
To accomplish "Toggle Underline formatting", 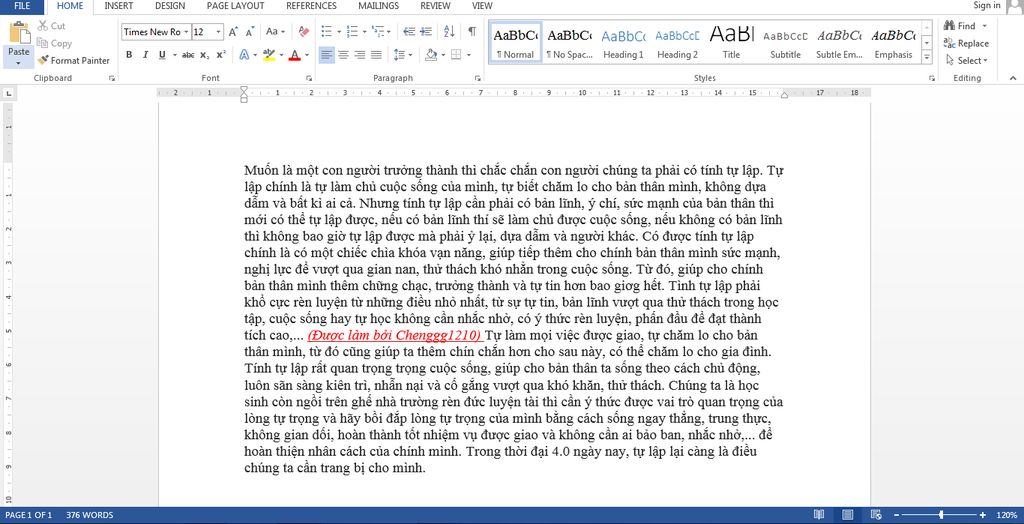I will [162, 55].
